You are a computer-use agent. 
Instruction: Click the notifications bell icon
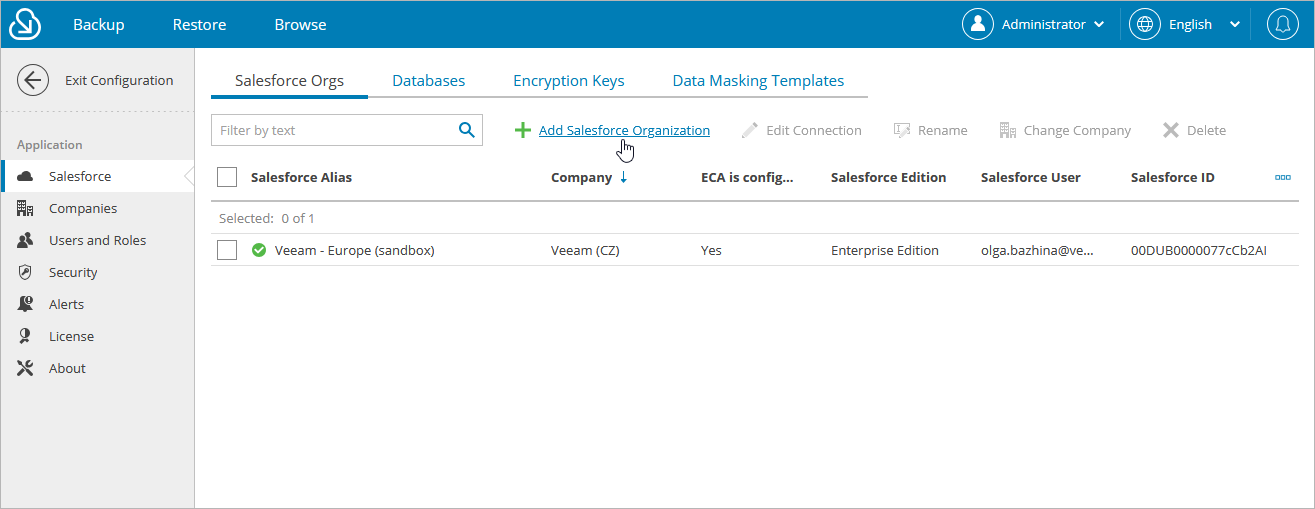pyautogui.click(x=1282, y=24)
